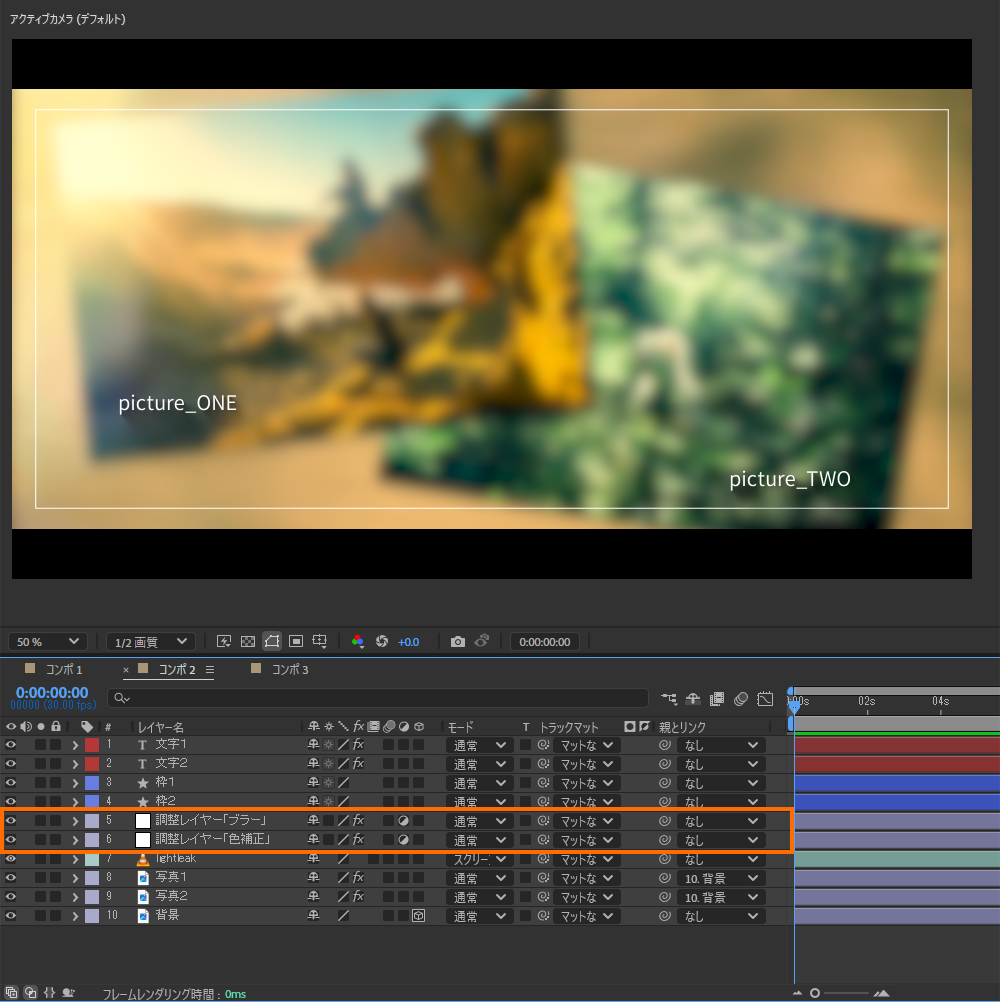1000x1002 pixels.
Task: Open the 1/2画質 resolution dropdown
Action: coord(150,641)
